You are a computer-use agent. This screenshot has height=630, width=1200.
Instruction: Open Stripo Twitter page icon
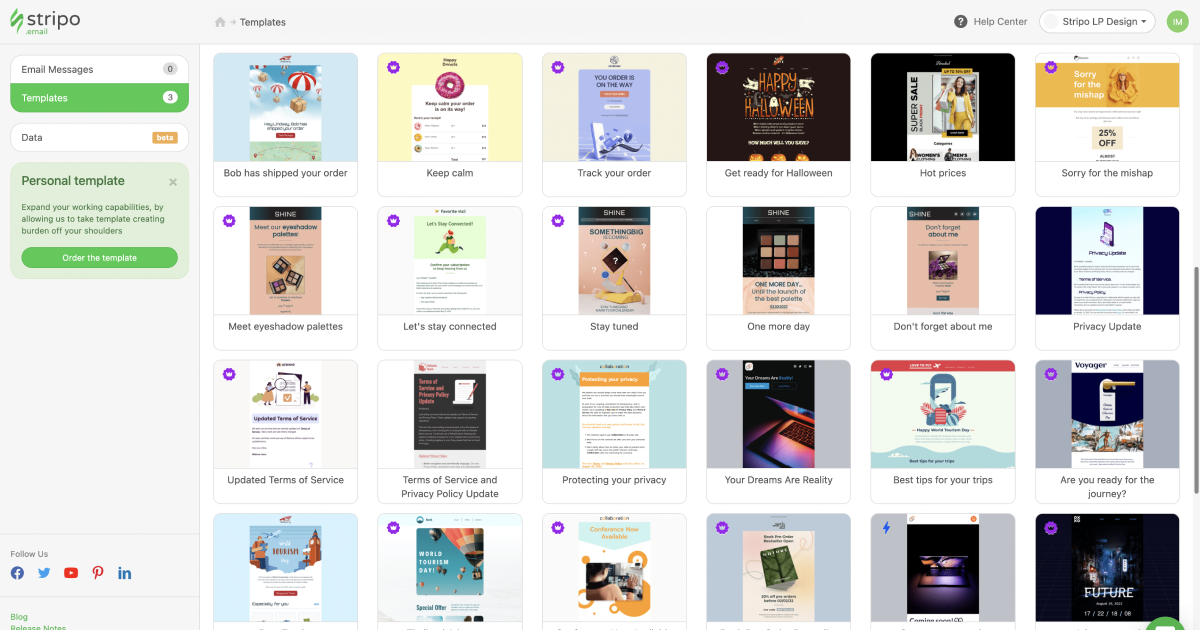pyautogui.click(x=44, y=573)
